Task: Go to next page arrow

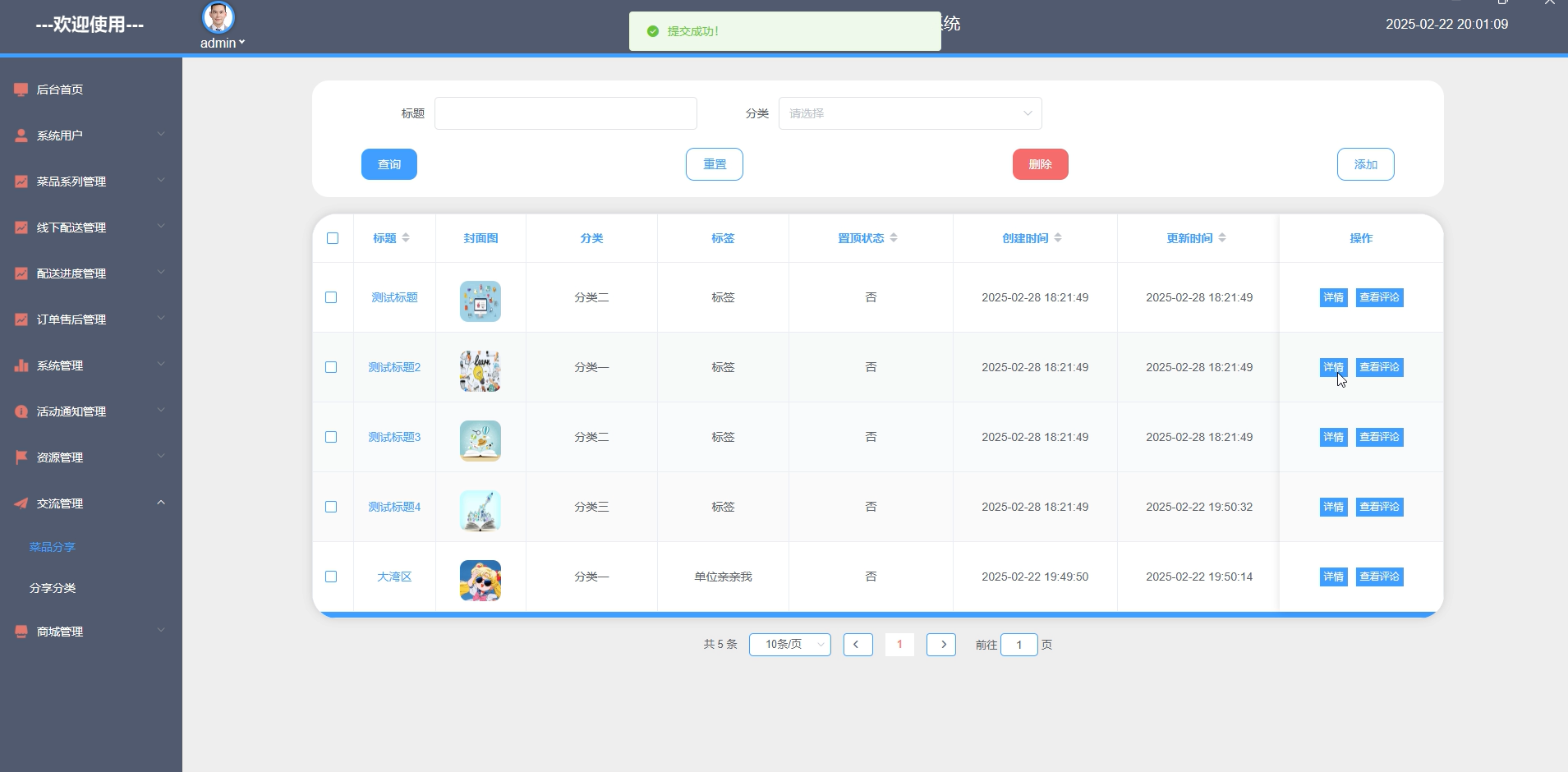Action: (x=941, y=645)
